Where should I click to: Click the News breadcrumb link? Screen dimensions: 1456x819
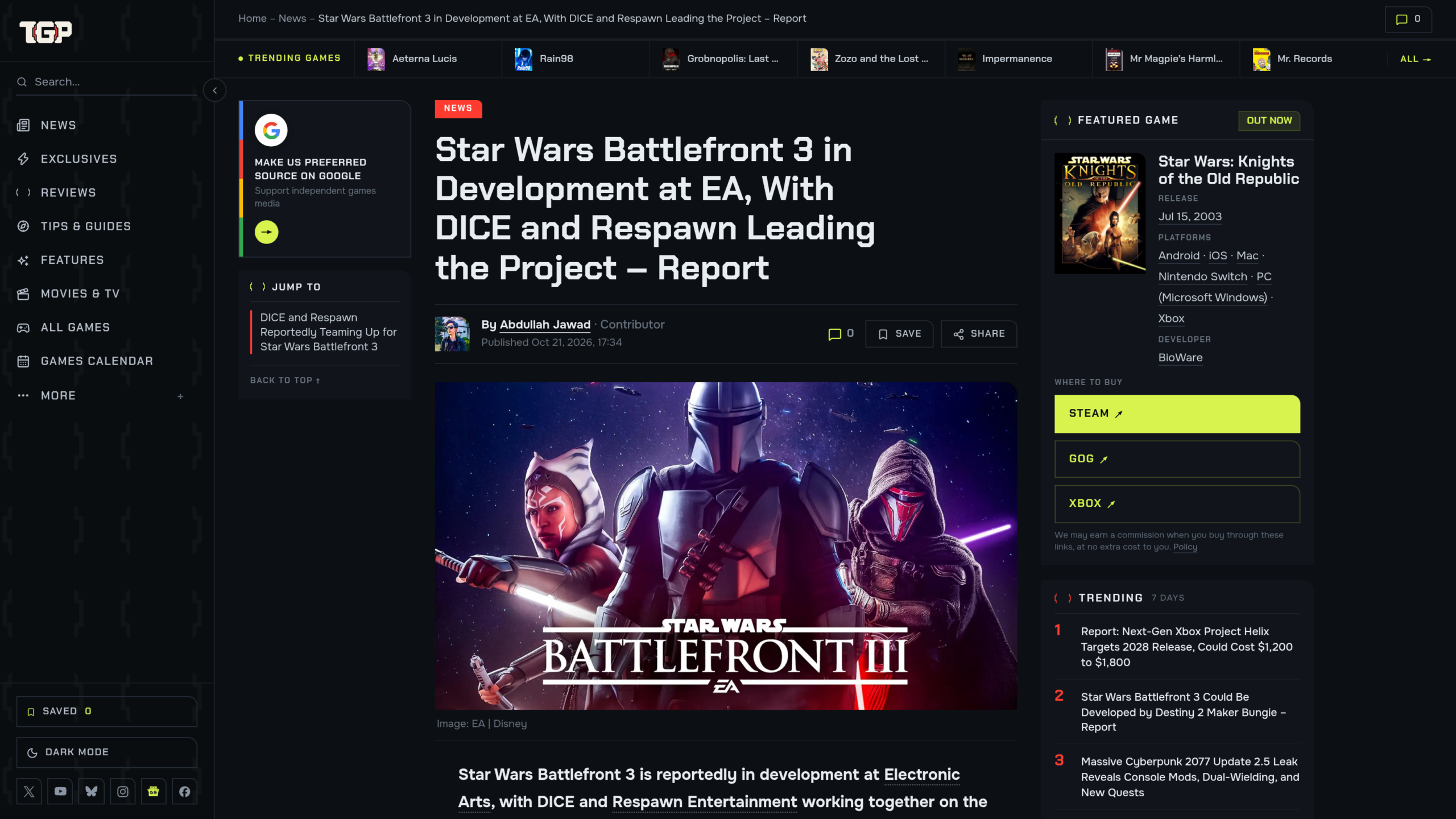292,18
